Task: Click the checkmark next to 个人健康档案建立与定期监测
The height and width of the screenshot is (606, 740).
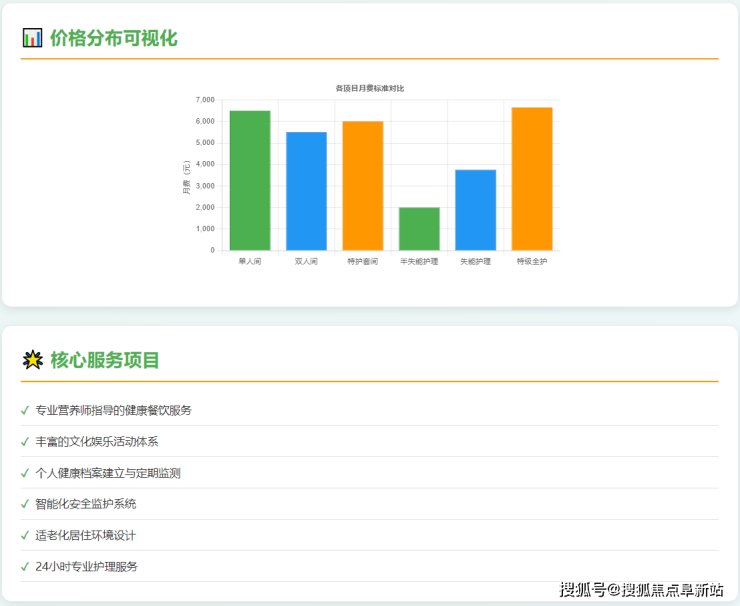Action: pos(25,473)
